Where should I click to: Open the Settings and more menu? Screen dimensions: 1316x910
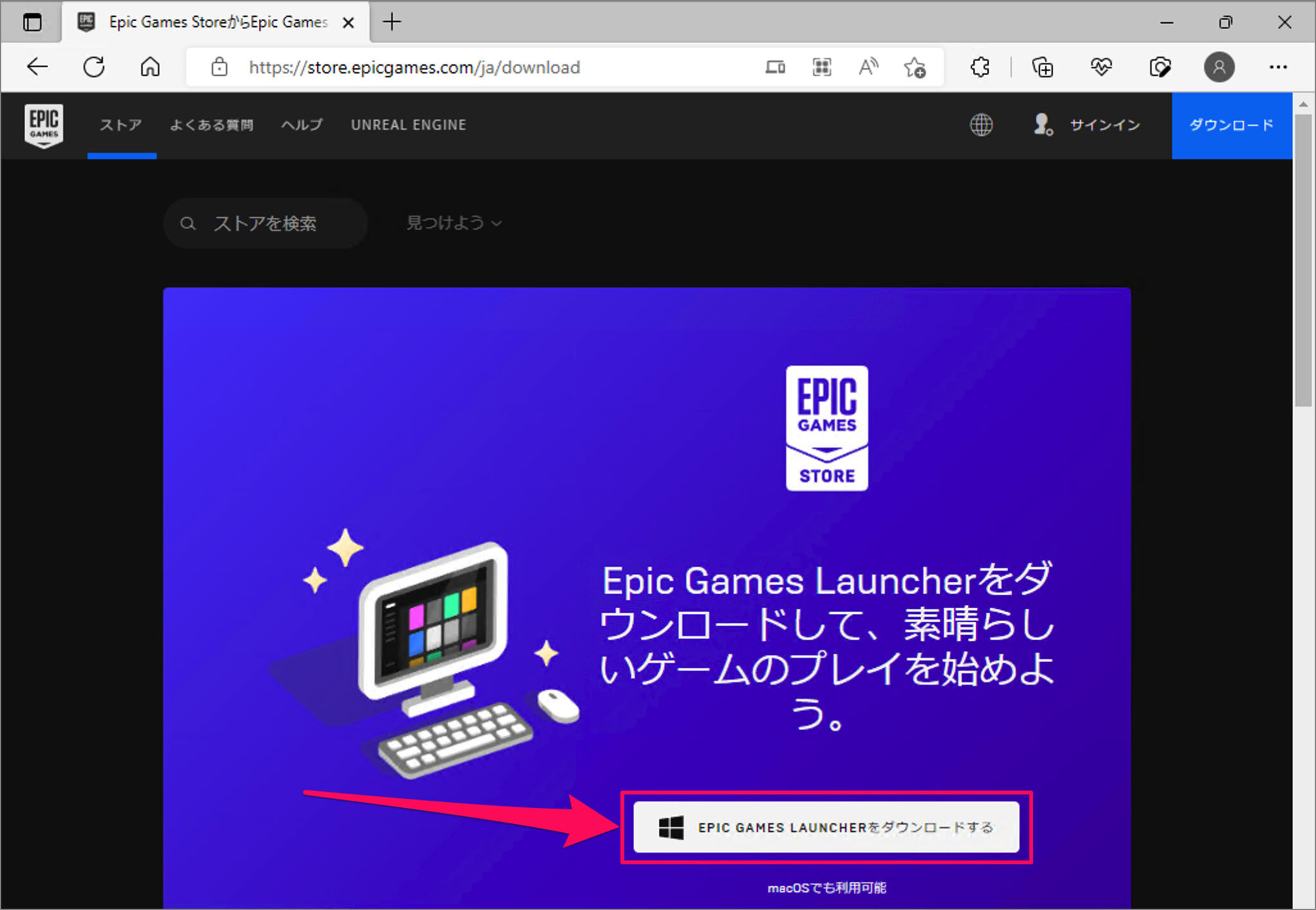click(x=1279, y=66)
